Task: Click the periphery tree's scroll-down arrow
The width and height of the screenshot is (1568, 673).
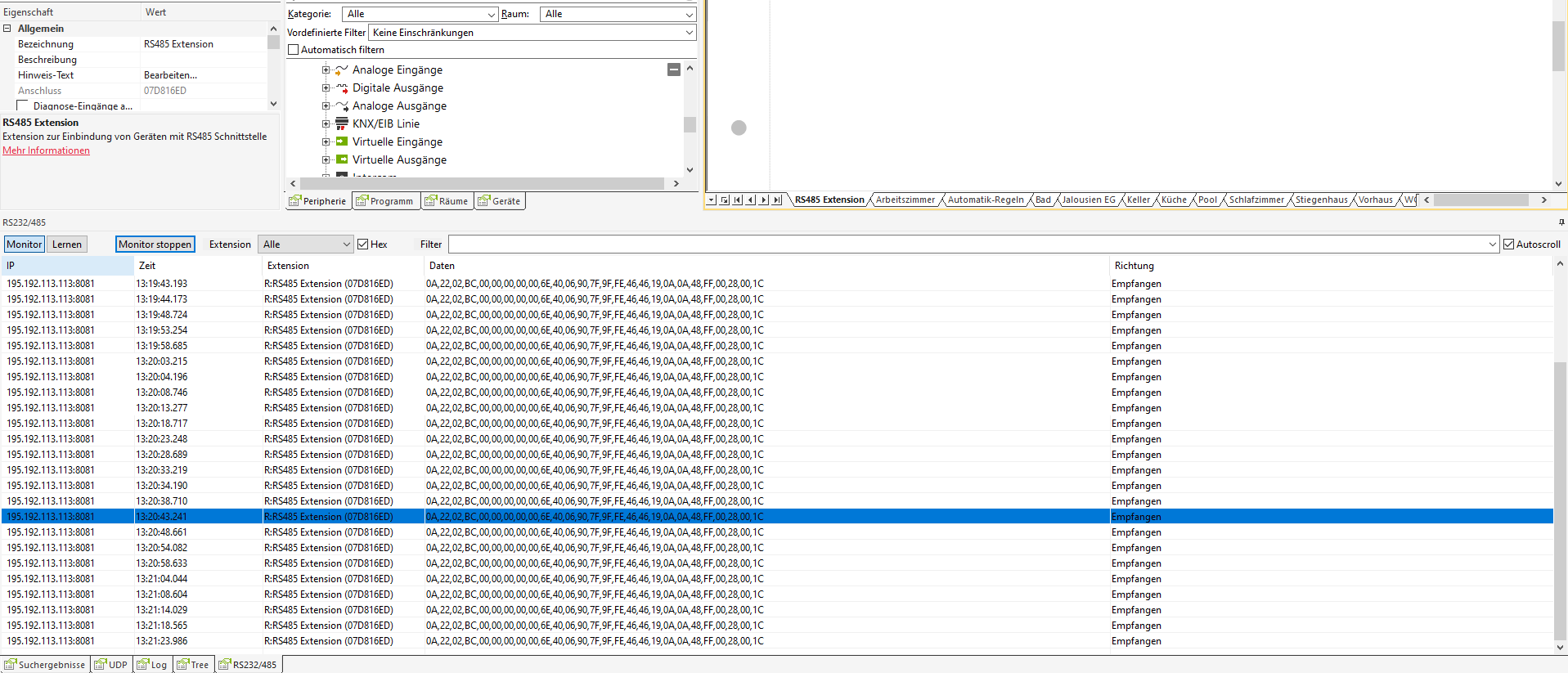Action: (x=690, y=170)
